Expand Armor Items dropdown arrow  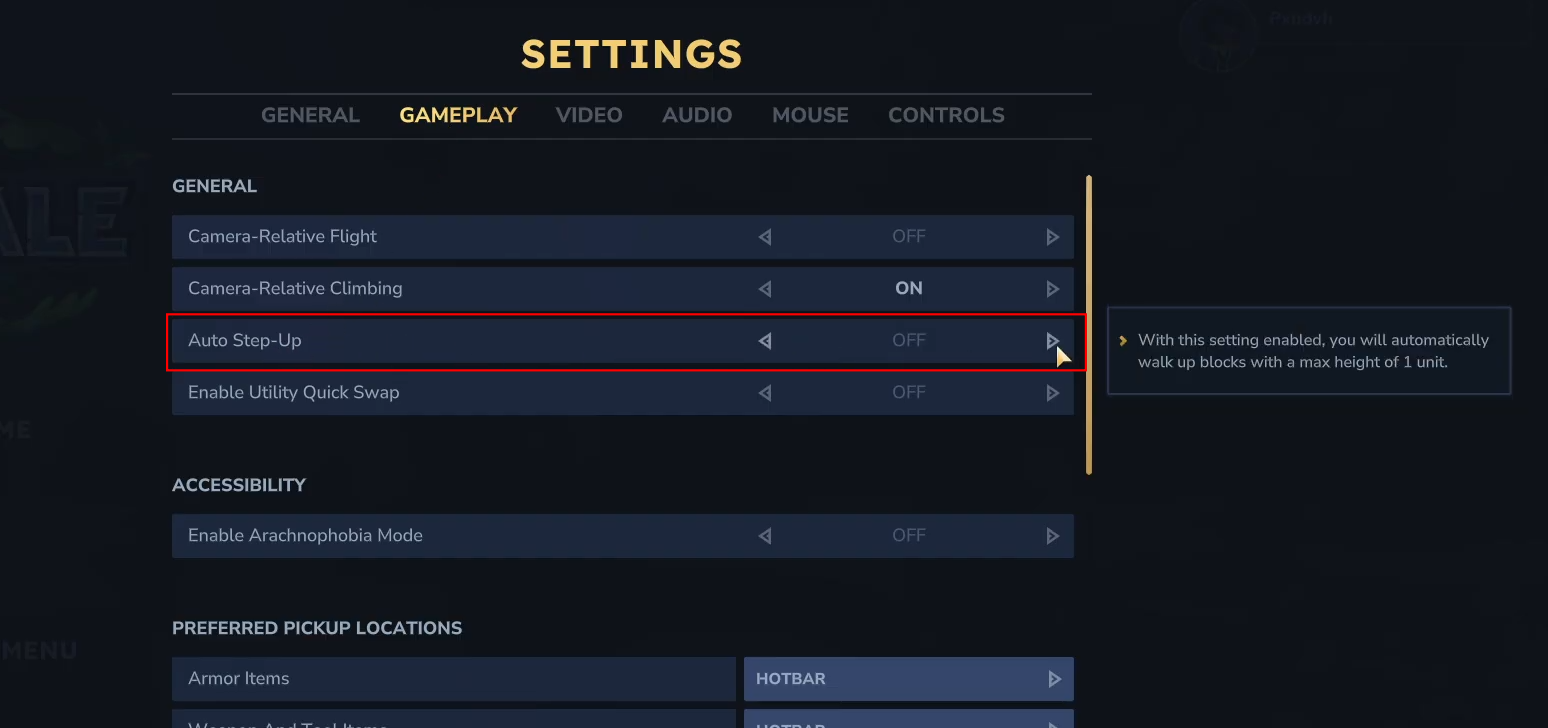1053,679
